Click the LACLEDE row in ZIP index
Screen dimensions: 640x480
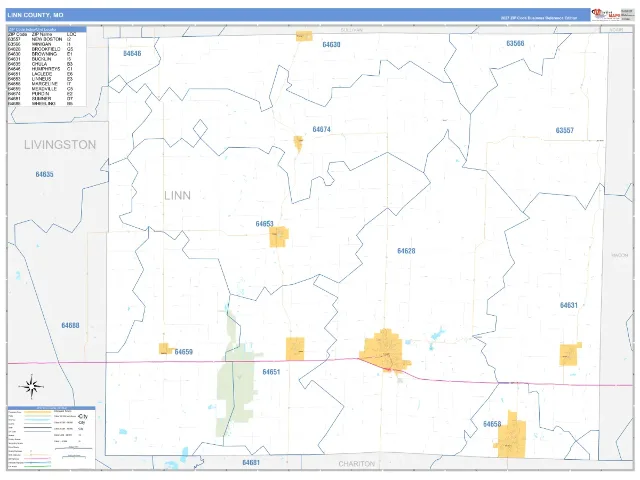click(x=41, y=74)
